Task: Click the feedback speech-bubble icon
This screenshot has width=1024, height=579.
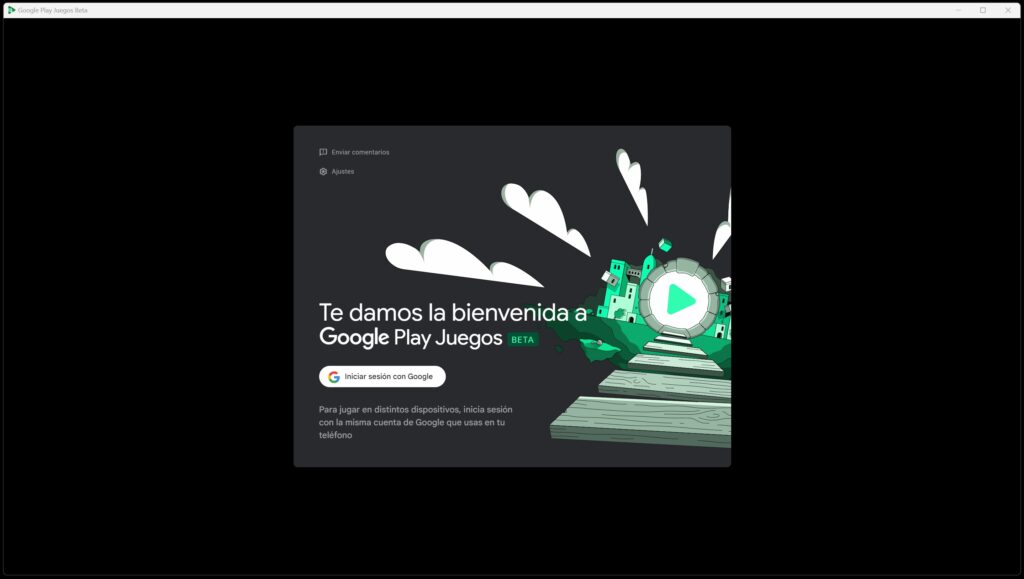Action: (x=323, y=152)
